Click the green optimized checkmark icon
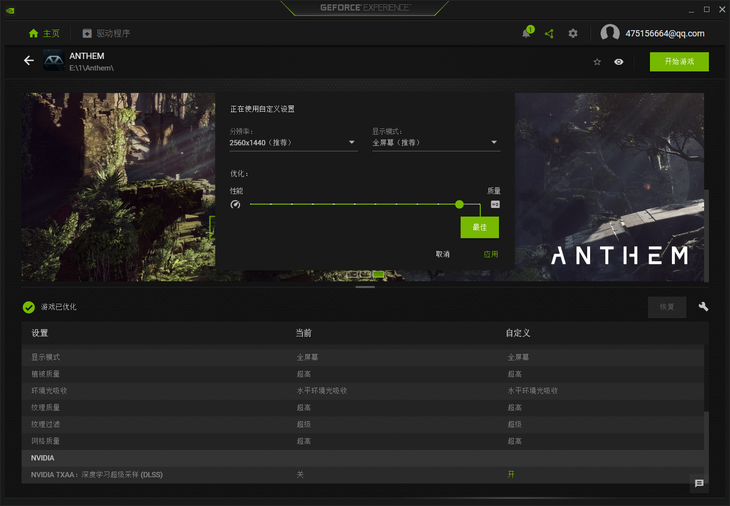The image size is (730, 506). point(29,307)
